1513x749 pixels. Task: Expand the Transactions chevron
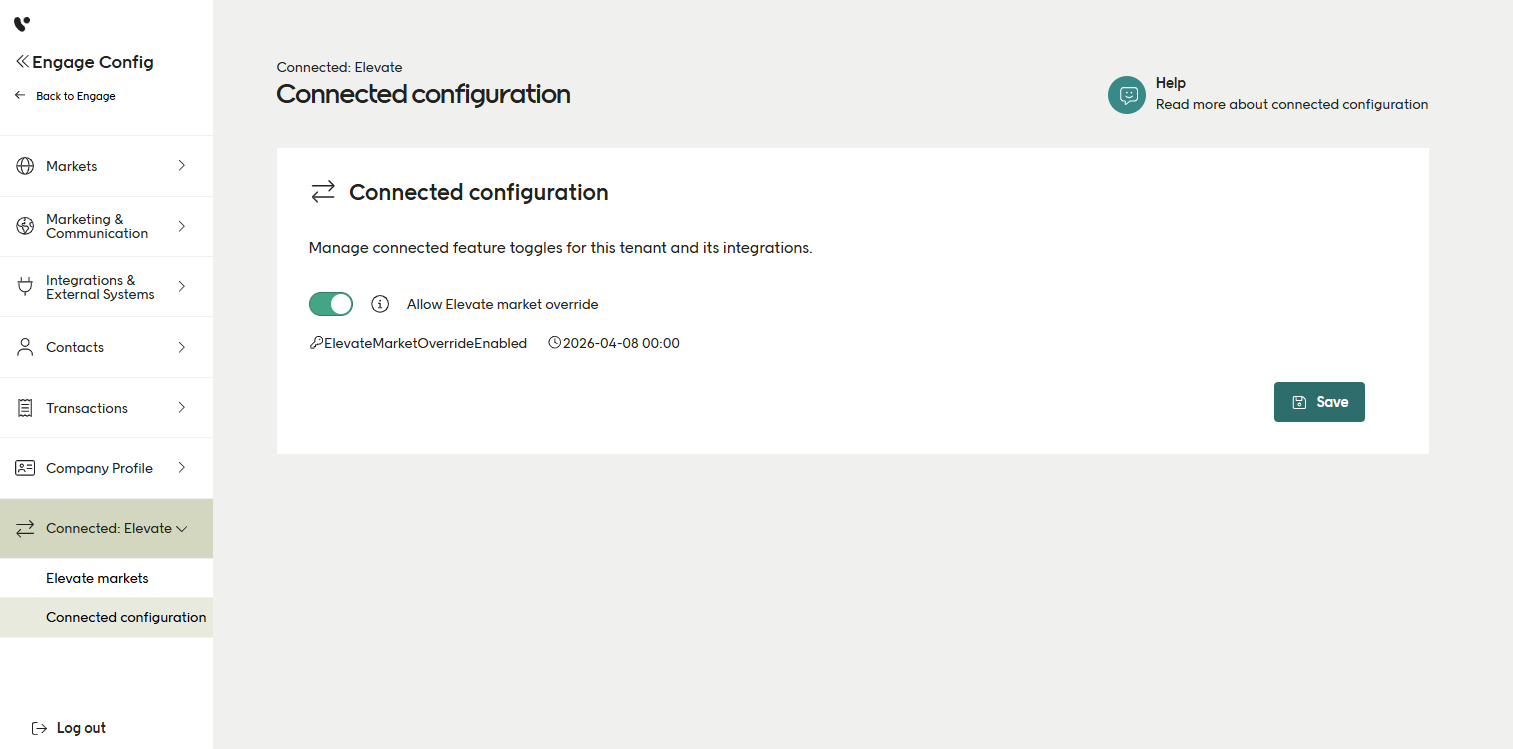182,408
